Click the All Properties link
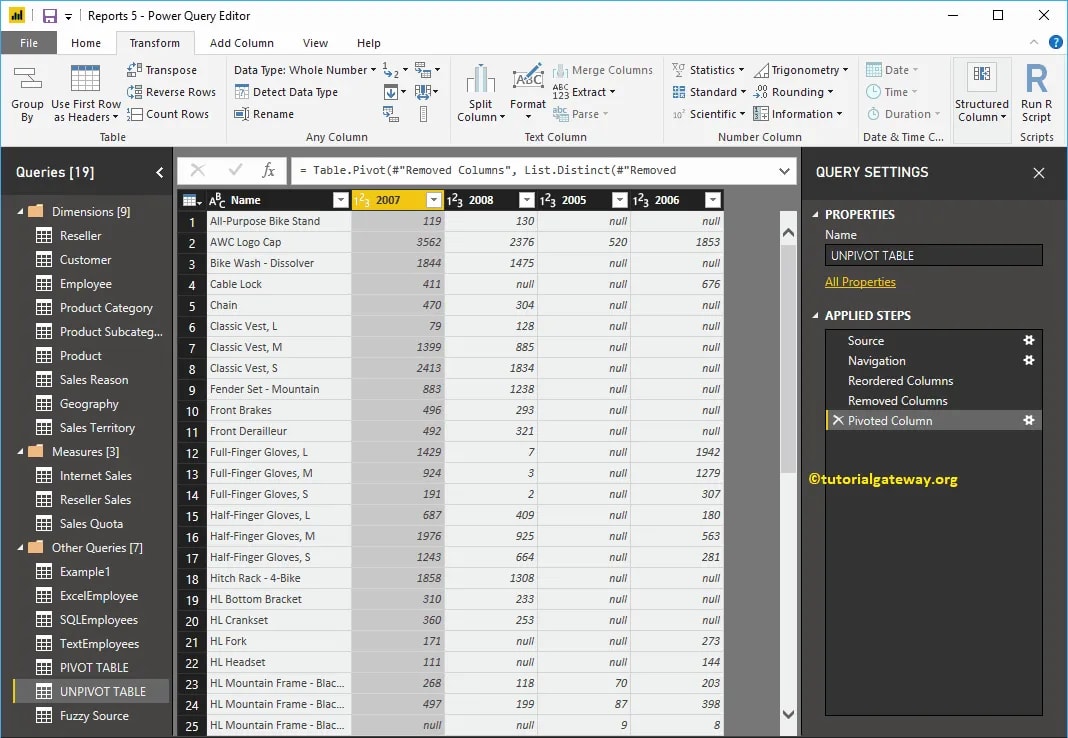Screen dimensions: 1068x738 pos(860,281)
